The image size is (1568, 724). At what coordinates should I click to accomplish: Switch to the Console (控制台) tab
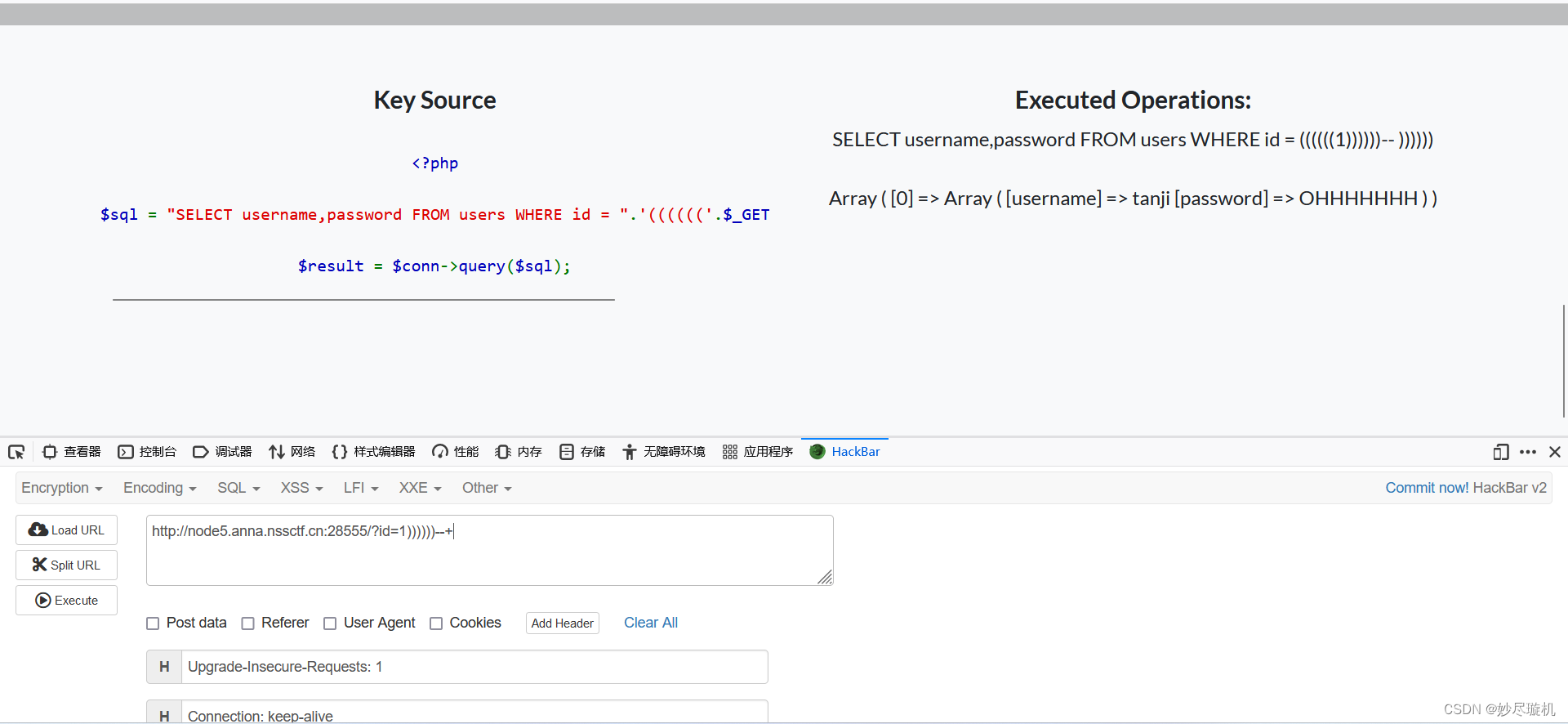pyautogui.click(x=147, y=452)
